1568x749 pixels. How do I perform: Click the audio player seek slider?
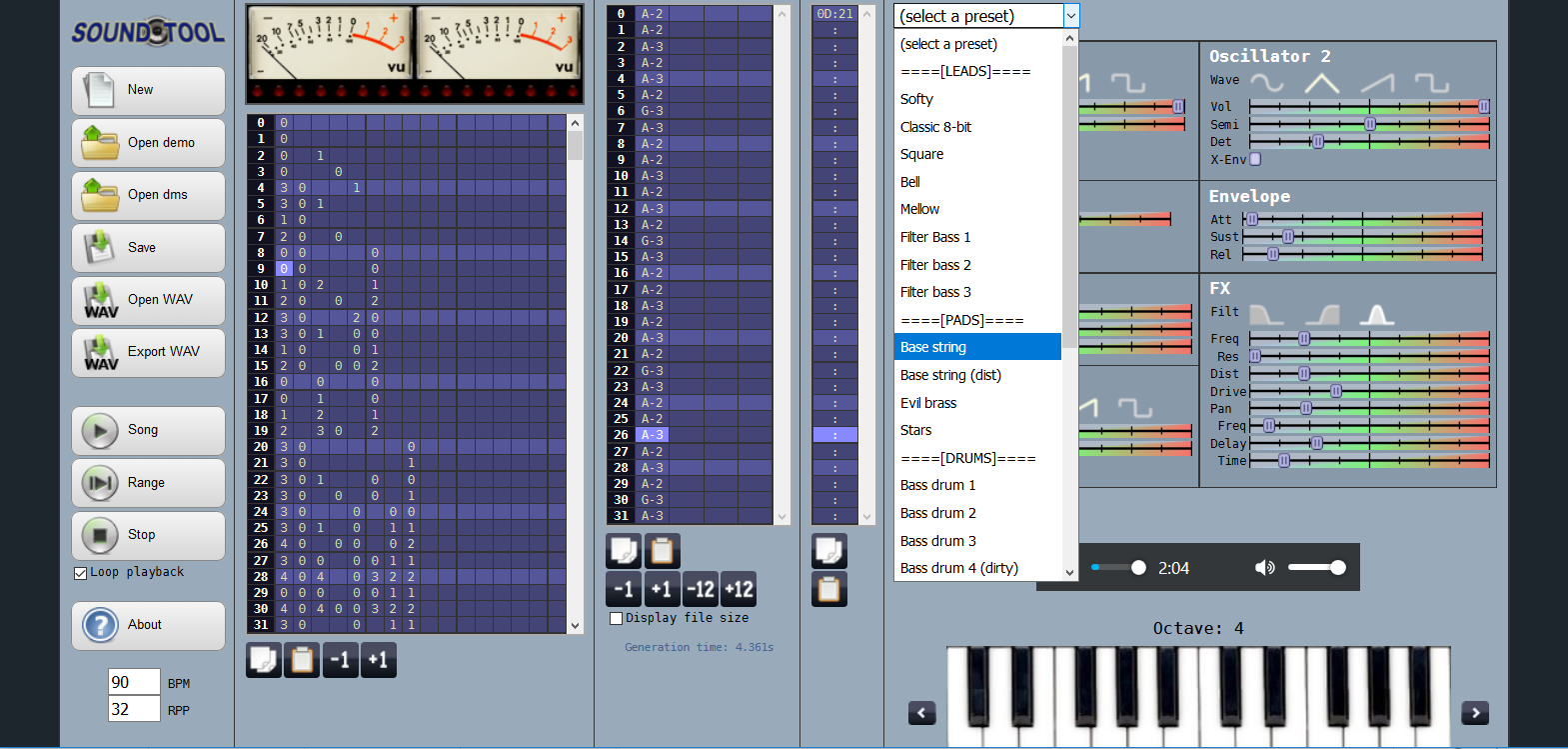click(x=1118, y=568)
